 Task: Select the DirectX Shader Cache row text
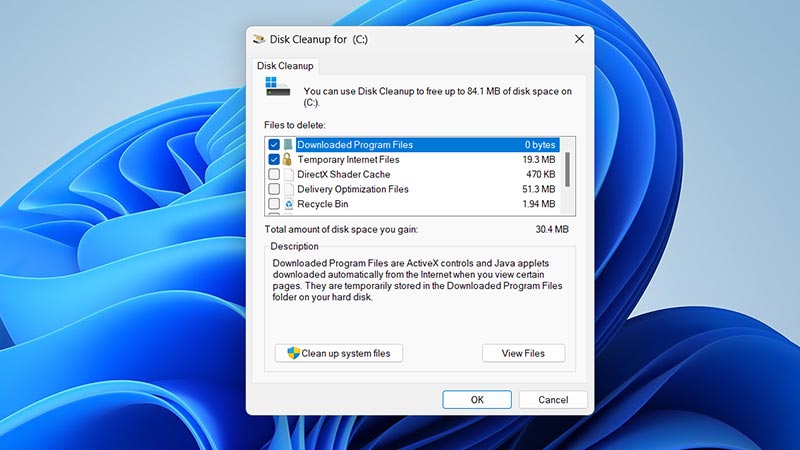[344, 174]
